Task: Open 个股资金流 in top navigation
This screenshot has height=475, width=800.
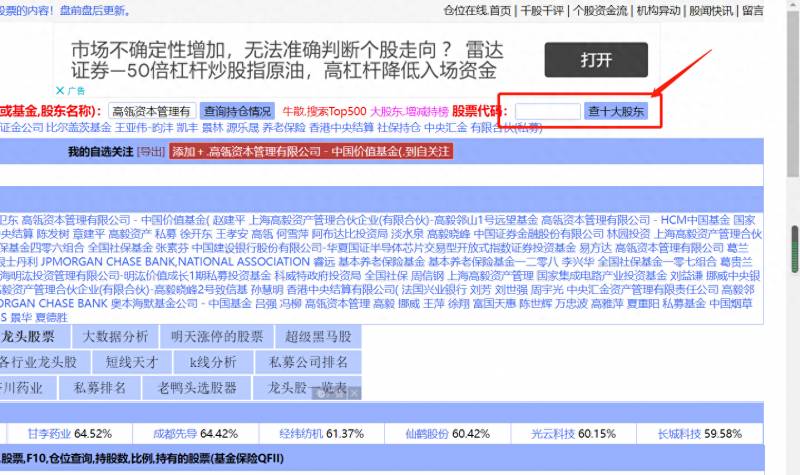Action: [x=600, y=10]
